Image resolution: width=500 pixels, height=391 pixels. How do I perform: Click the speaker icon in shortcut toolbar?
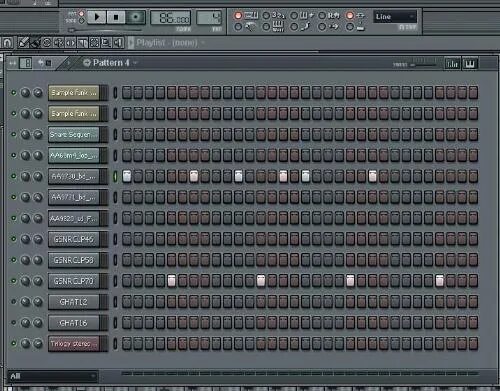coord(118,43)
